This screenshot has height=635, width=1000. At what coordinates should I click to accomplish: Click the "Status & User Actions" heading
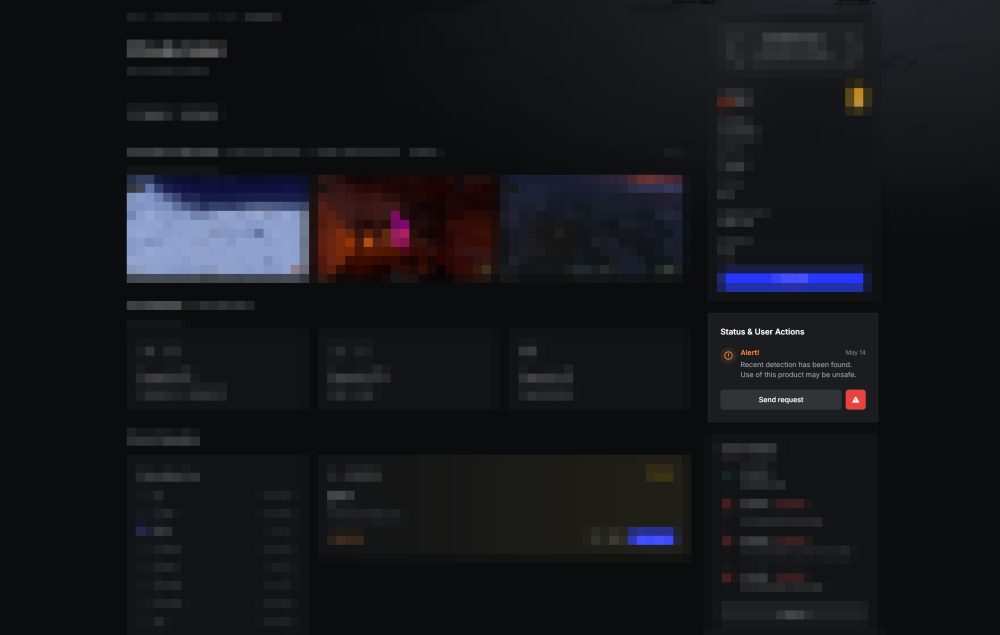tap(762, 332)
